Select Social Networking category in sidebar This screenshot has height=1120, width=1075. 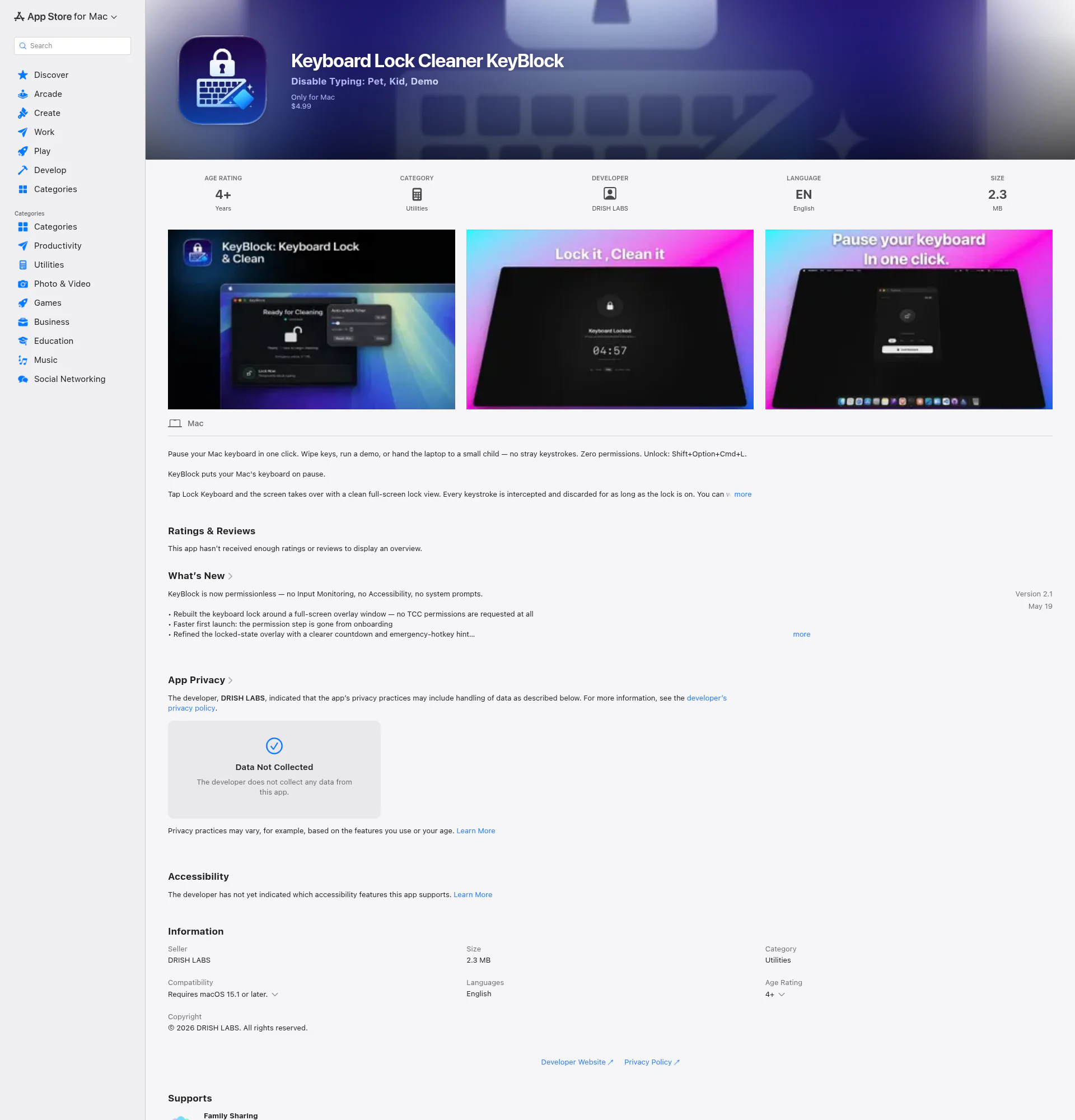[x=69, y=379]
